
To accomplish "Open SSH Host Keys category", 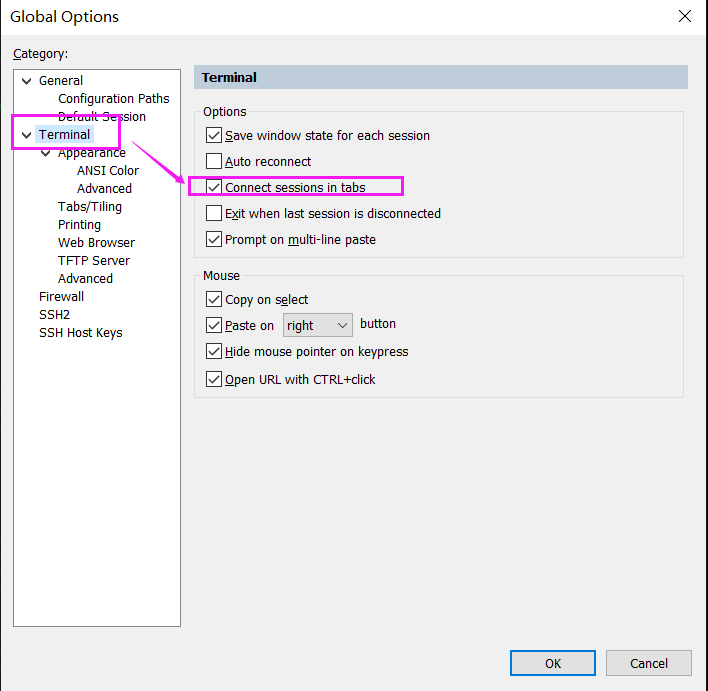I will tap(81, 333).
